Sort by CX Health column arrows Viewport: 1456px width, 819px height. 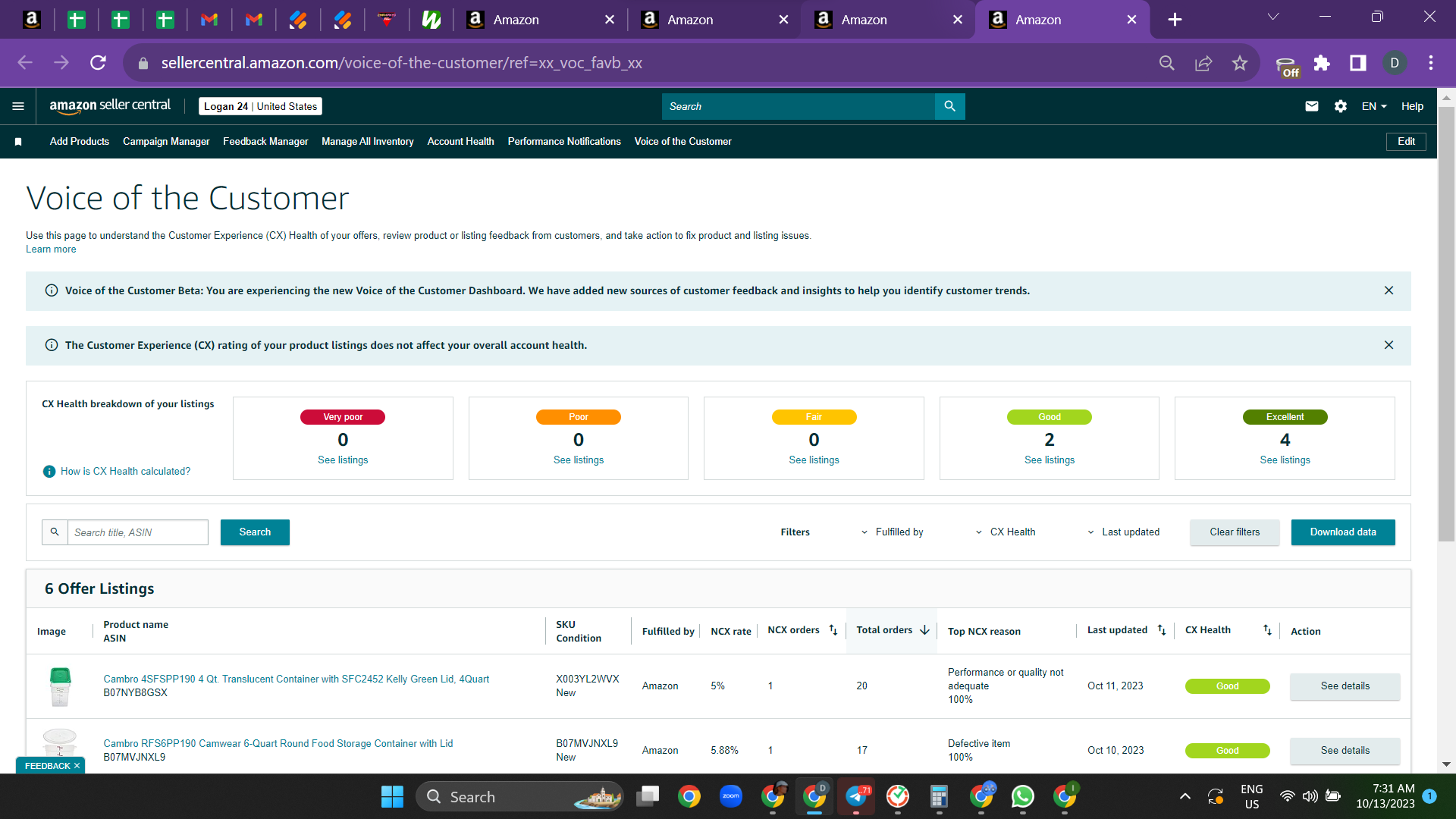click(x=1267, y=630)
